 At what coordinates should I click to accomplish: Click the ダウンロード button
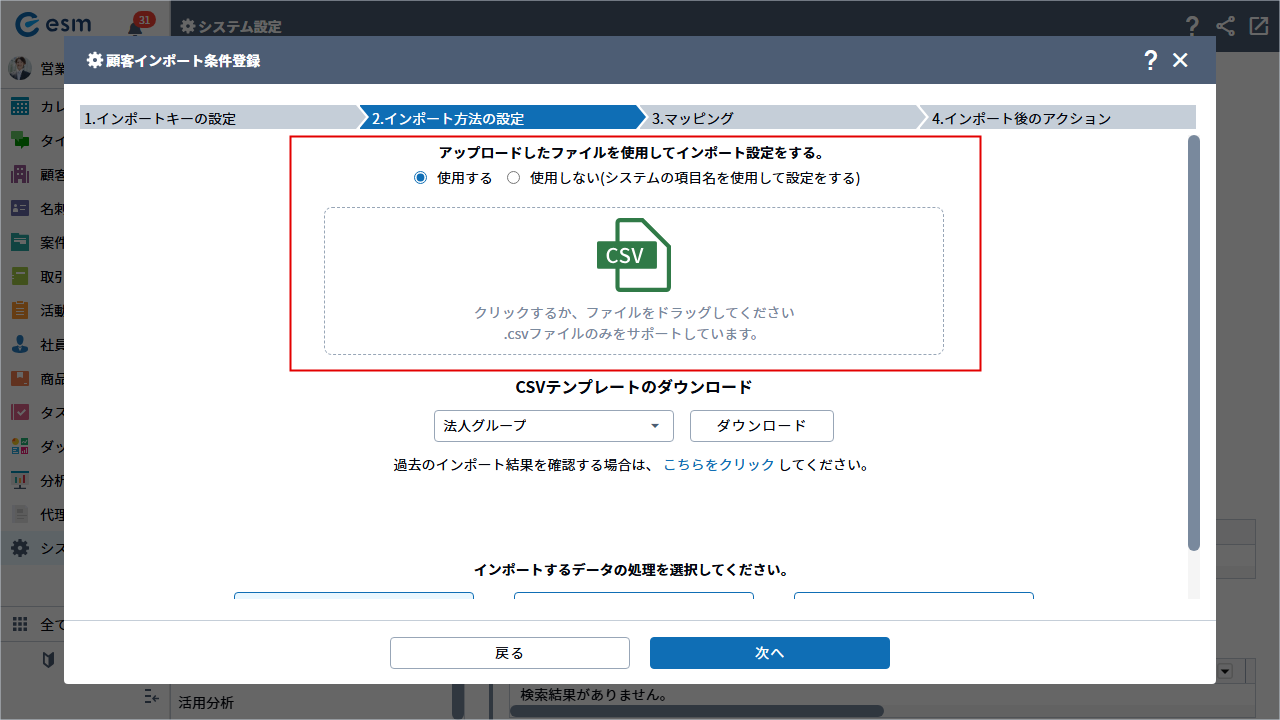[761, 426]
